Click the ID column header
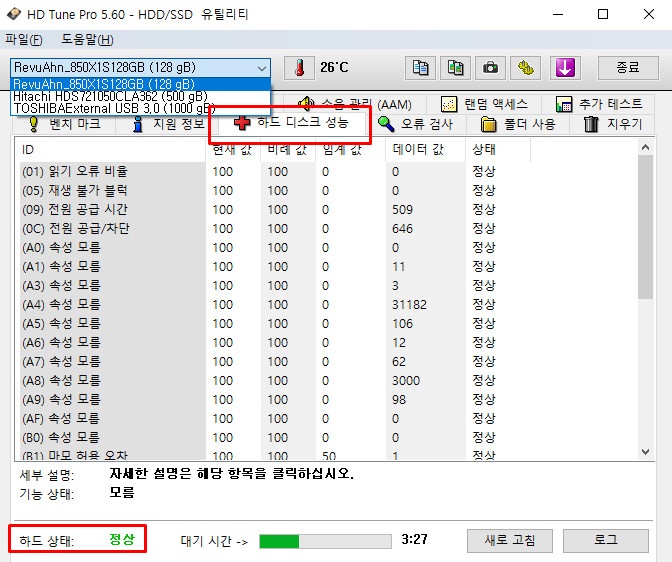The height and width of the screenshot is (562, 672). tap(111, 150)
